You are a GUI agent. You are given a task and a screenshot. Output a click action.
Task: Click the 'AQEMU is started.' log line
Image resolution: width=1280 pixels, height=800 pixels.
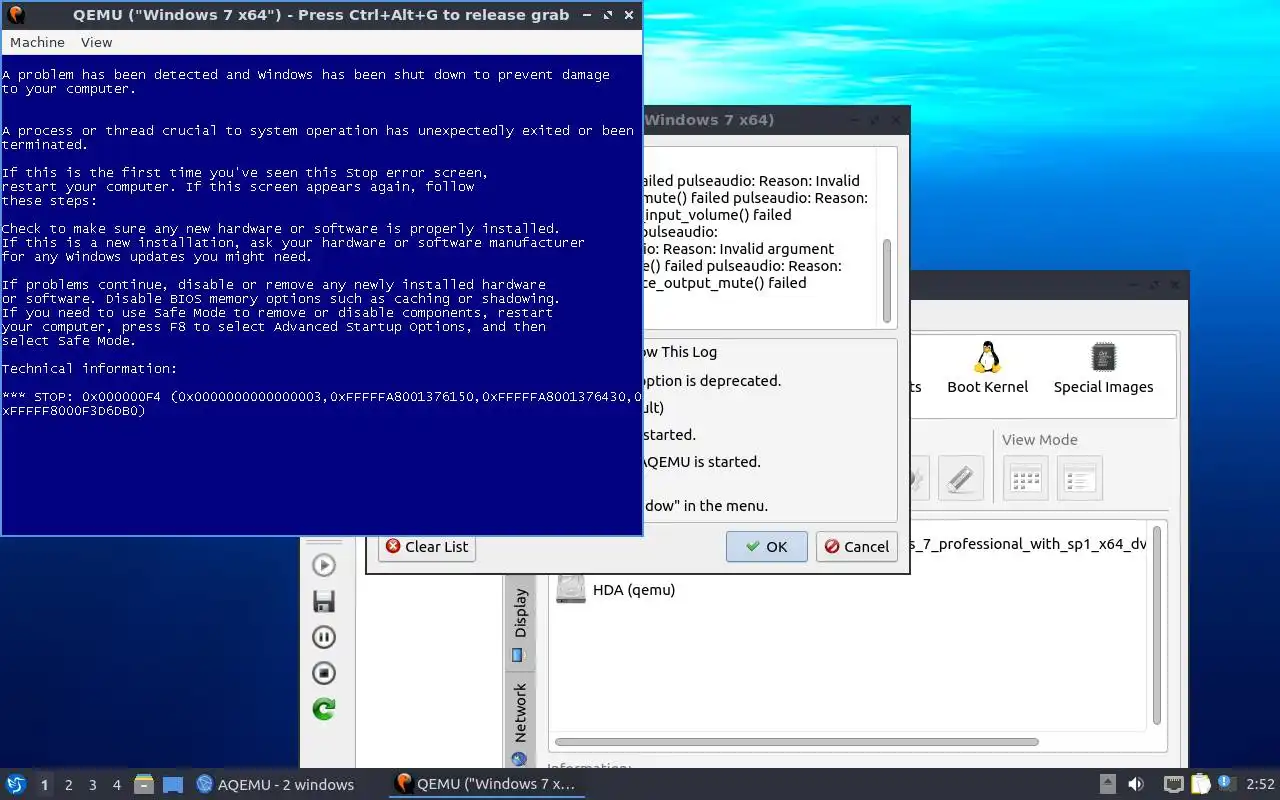[x=700, y=462]
